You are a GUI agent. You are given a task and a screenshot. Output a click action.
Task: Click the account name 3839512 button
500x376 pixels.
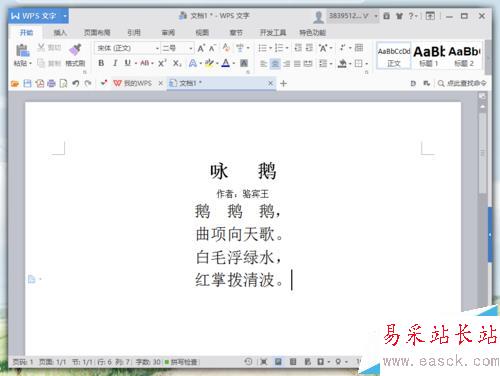click(352, 16)
